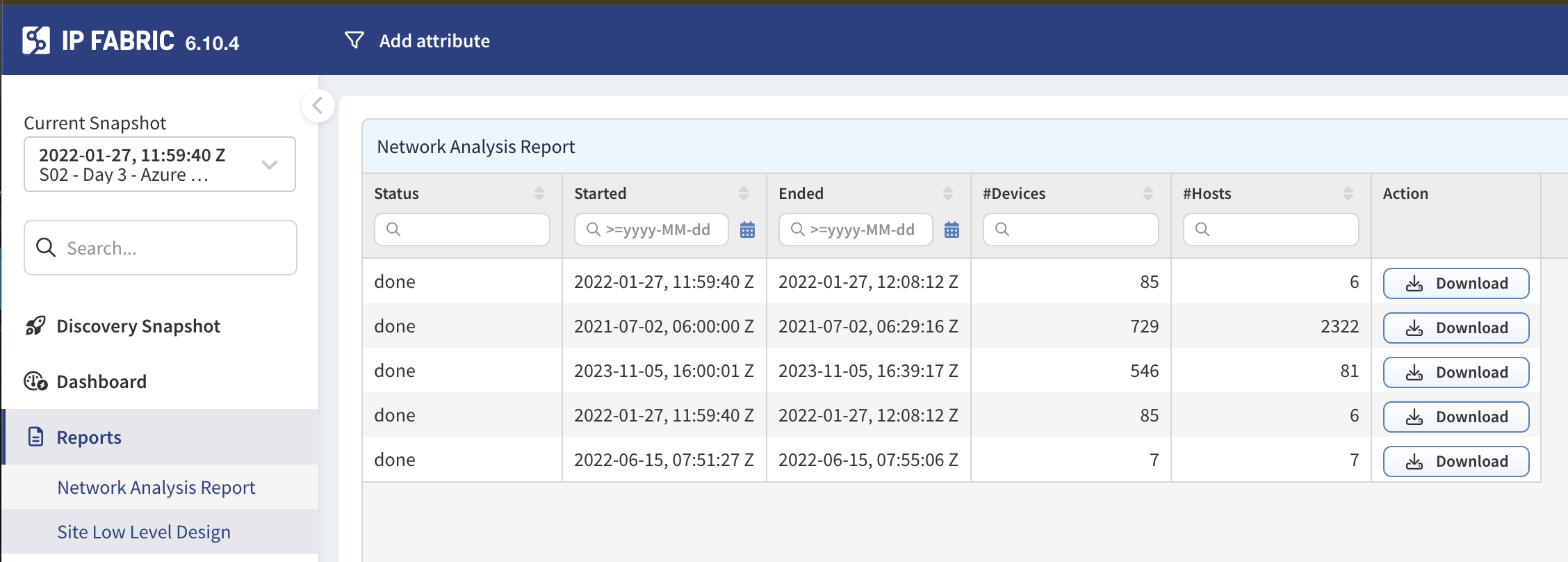Sort table by #Devices column arrows
Screen dimensions: 1568x562
click(x=1148, y=193)
